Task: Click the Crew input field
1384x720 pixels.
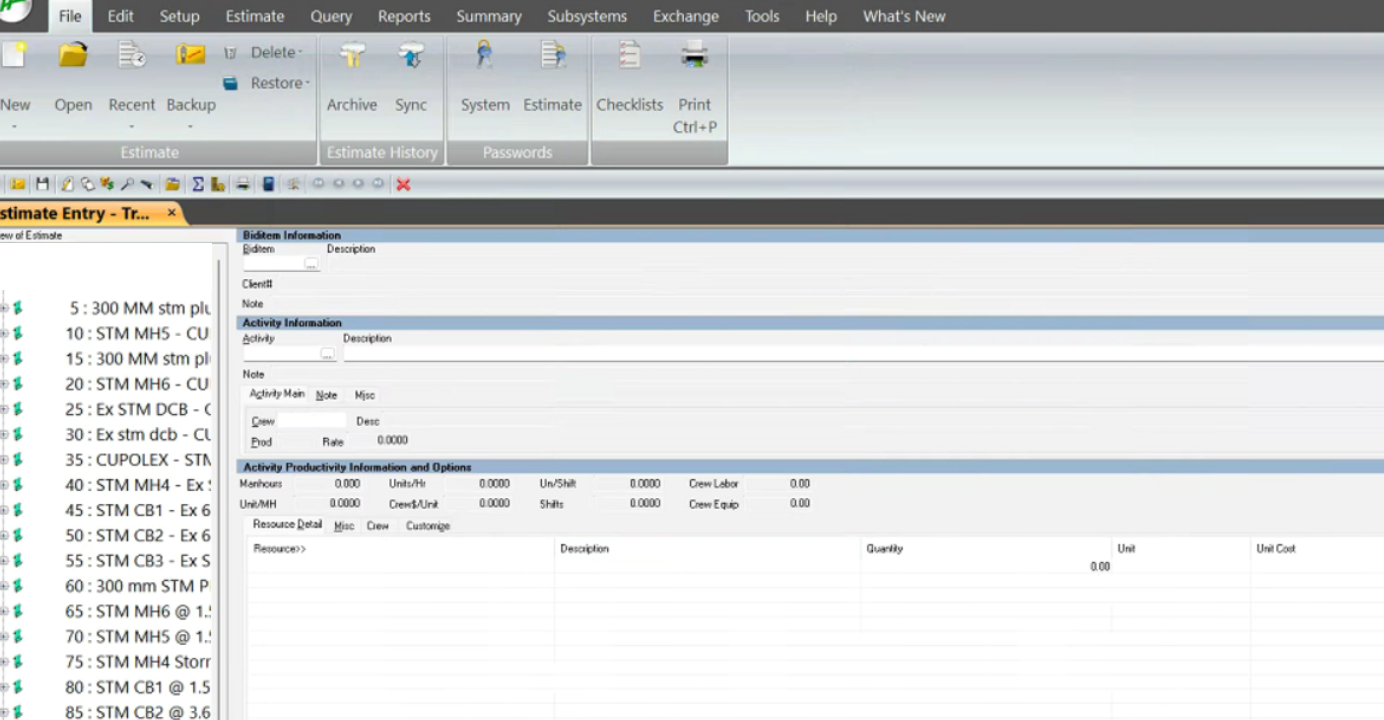Action: tap(311, 421)
